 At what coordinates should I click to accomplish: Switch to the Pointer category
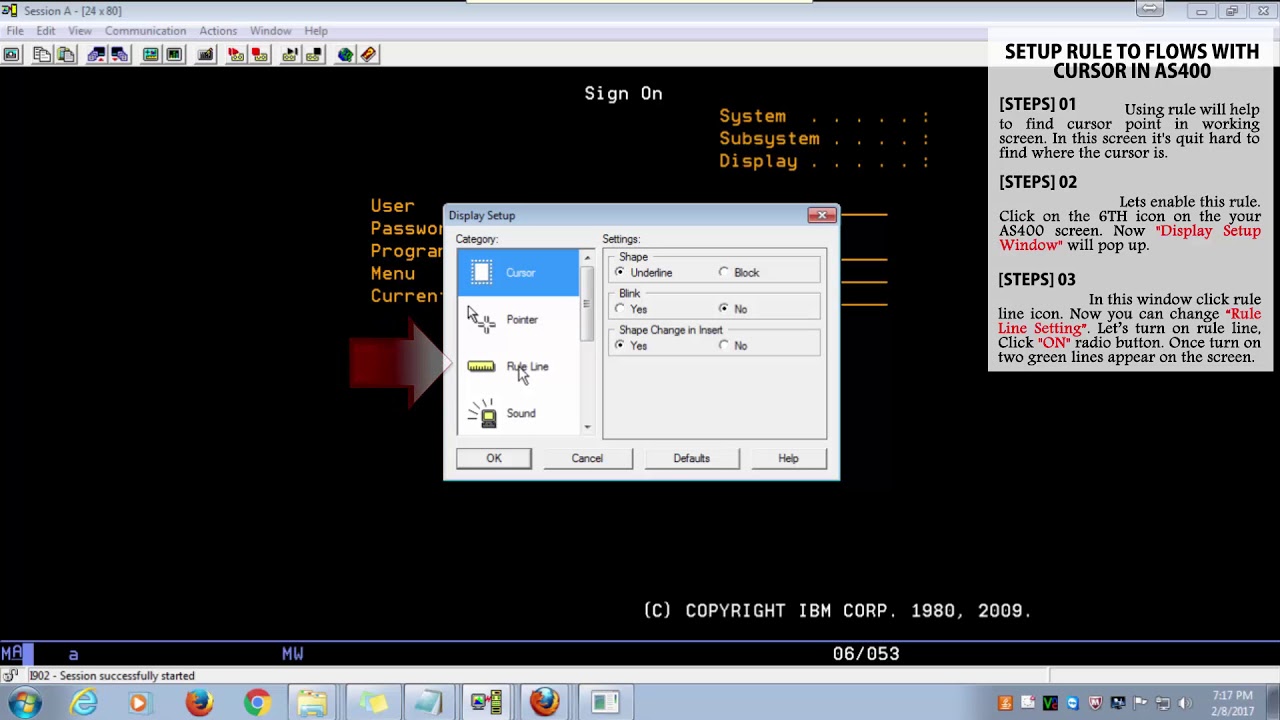(x=521, y=319)
